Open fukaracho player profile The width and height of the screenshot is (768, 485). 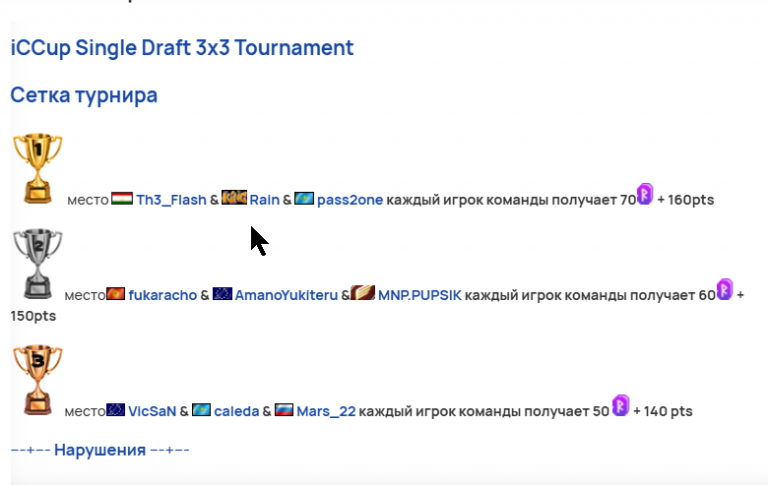tap(163, 295)
